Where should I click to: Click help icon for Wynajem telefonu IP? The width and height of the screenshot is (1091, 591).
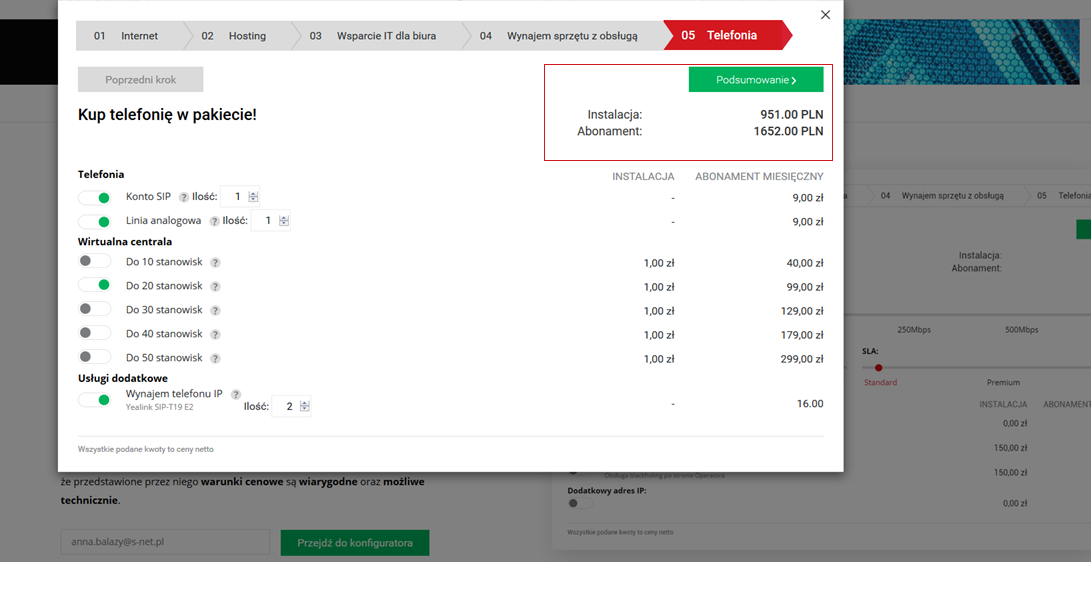236,395
